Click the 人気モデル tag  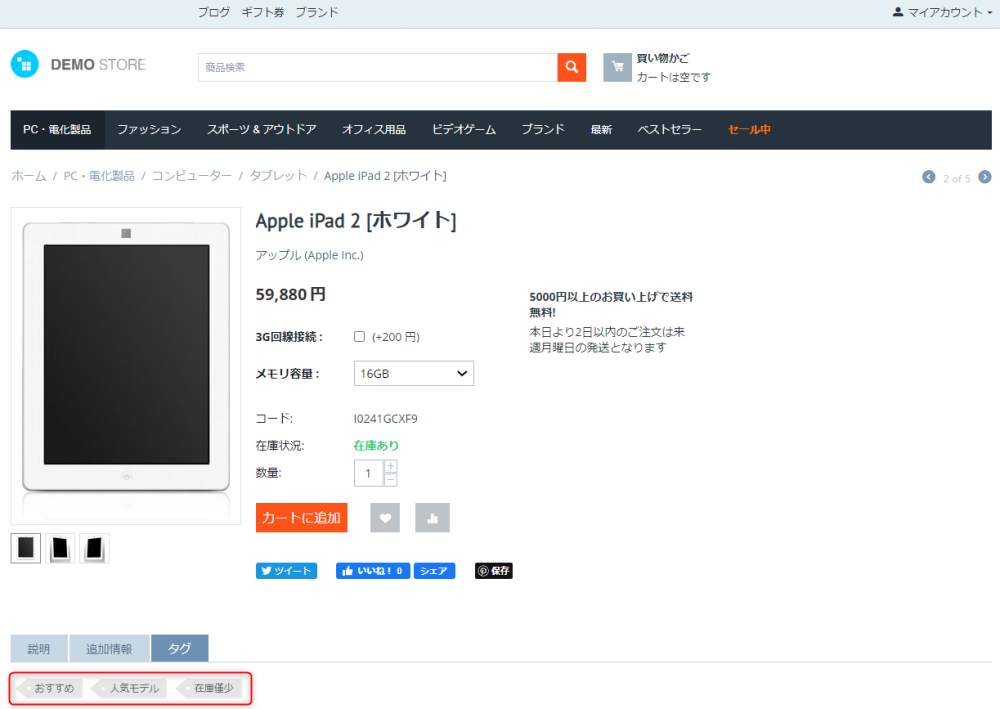pos(130,688)
